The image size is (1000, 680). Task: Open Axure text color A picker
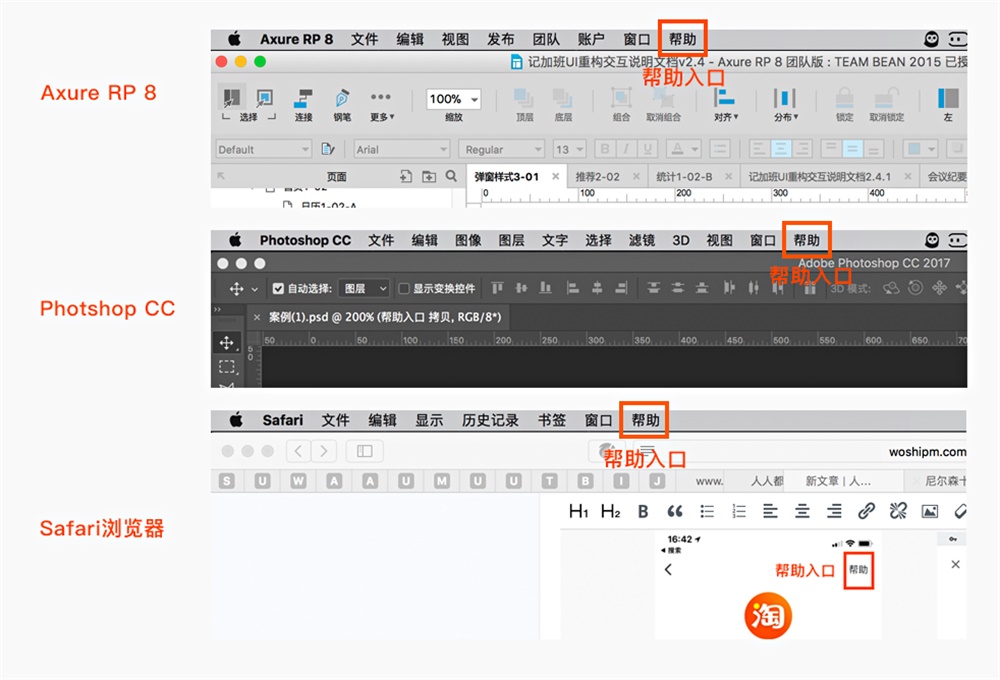(x=683, y=149)
